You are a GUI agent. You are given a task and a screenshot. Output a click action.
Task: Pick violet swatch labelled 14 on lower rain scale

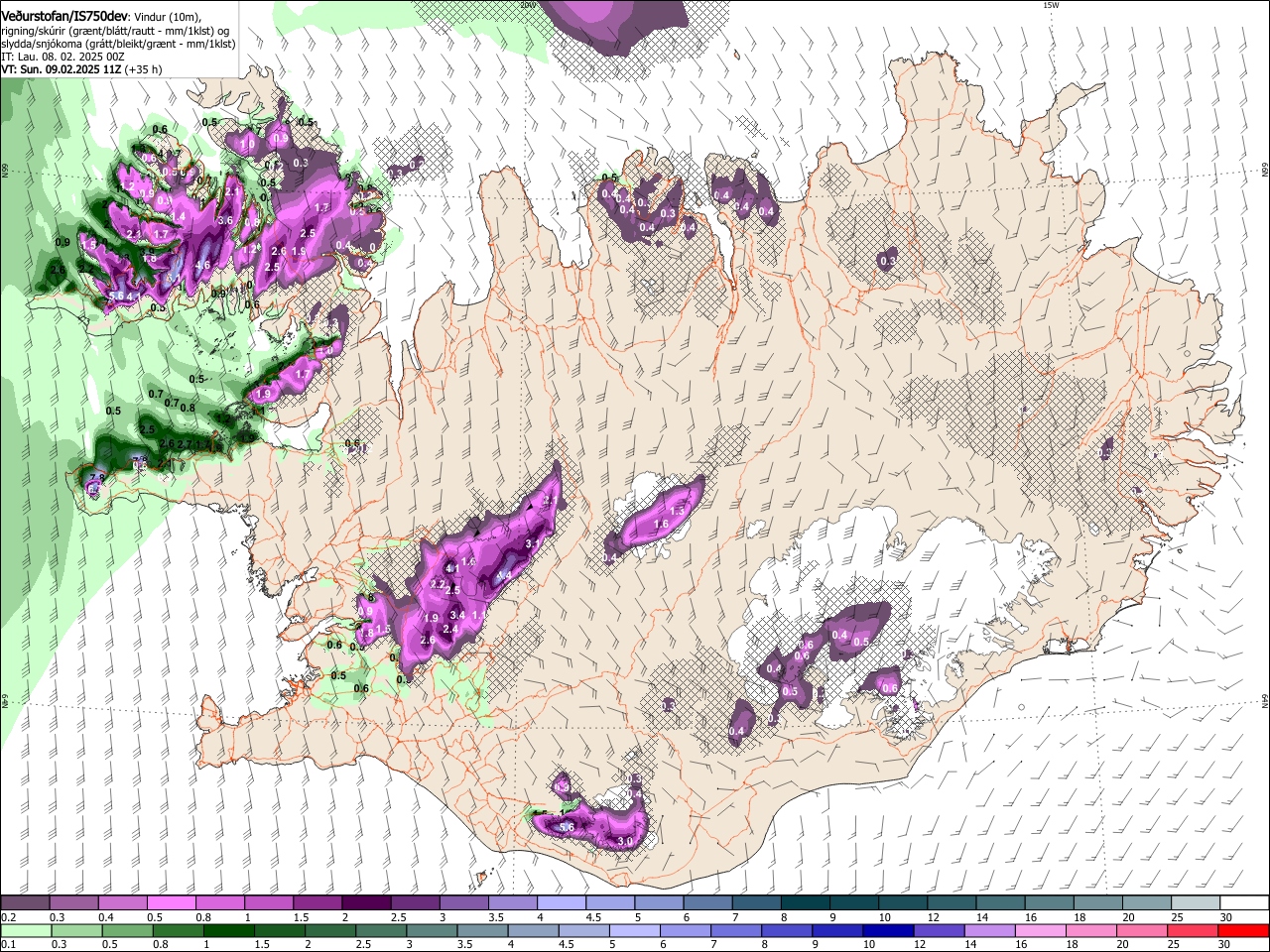tap(990, 930)
